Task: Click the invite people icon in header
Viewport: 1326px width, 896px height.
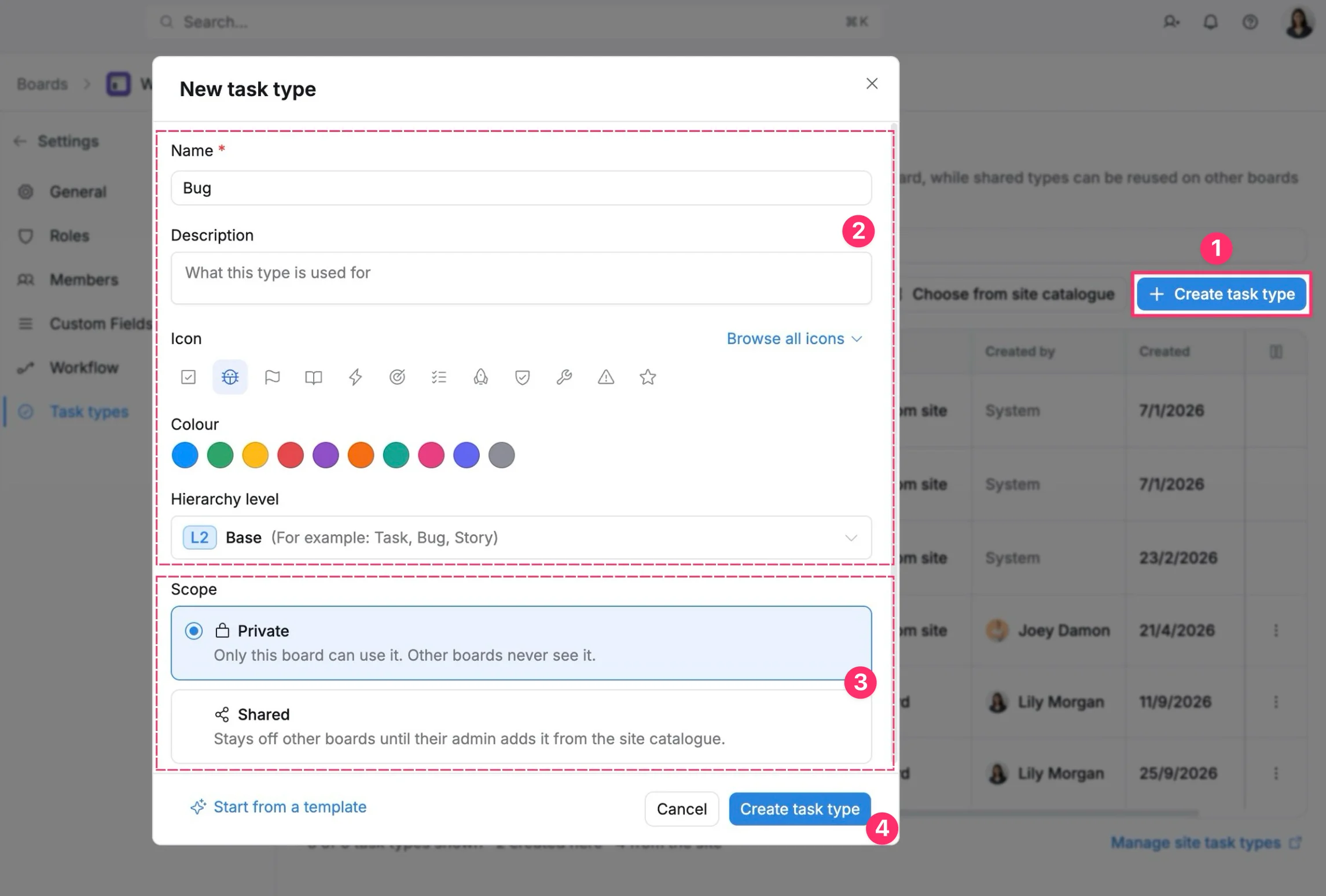Action: (1171, 22)
